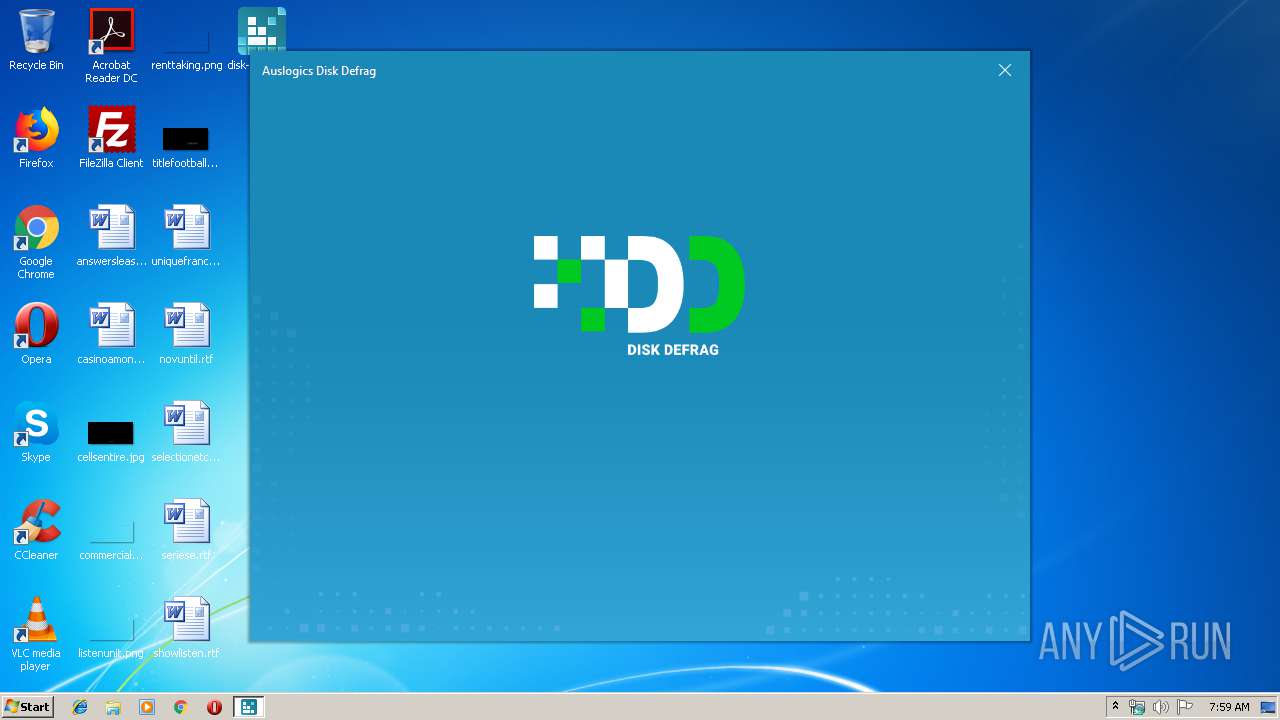Open the Action Center flag icon

1185,707
